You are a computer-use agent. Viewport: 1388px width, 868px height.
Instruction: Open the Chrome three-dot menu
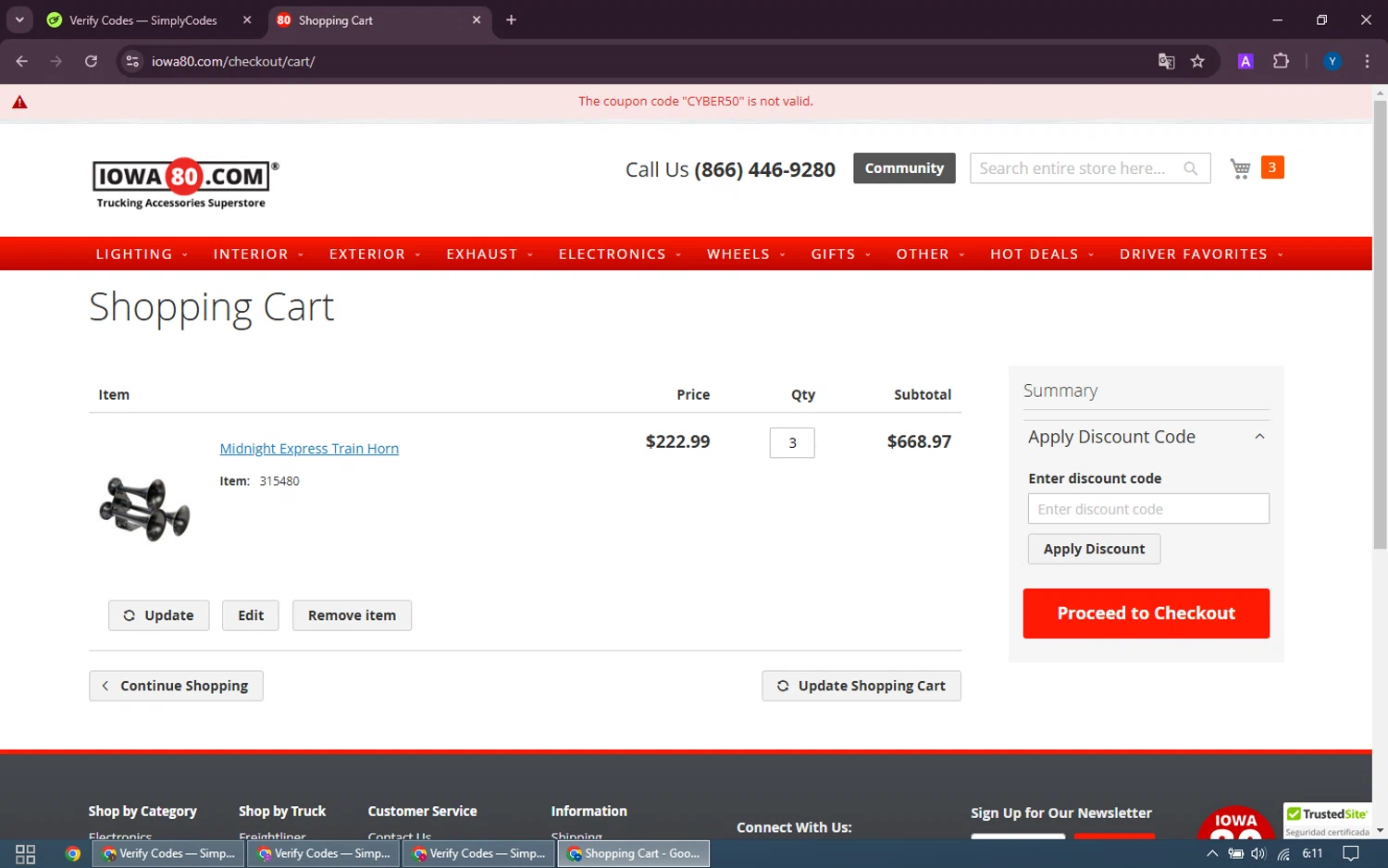pyautogui.click(x=1367, y=61)
